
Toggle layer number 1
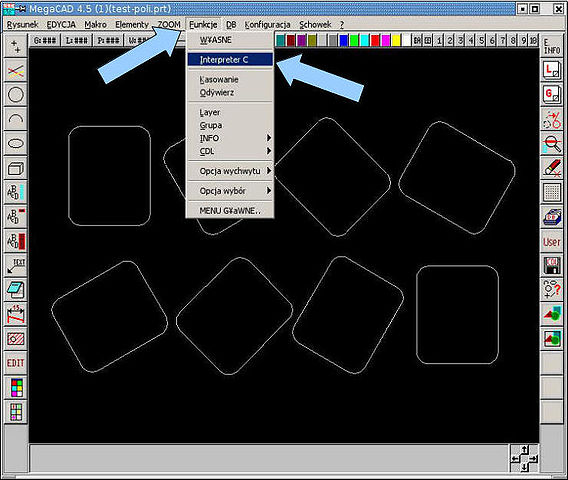[x=439, y=40]
